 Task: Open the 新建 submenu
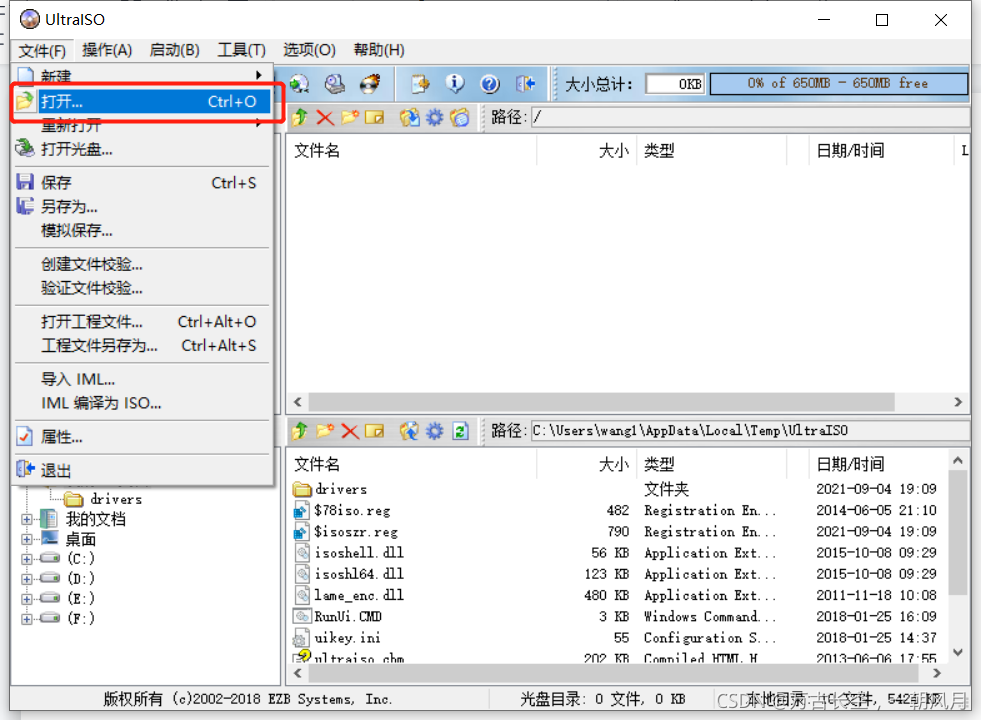(x=143, y=76)
